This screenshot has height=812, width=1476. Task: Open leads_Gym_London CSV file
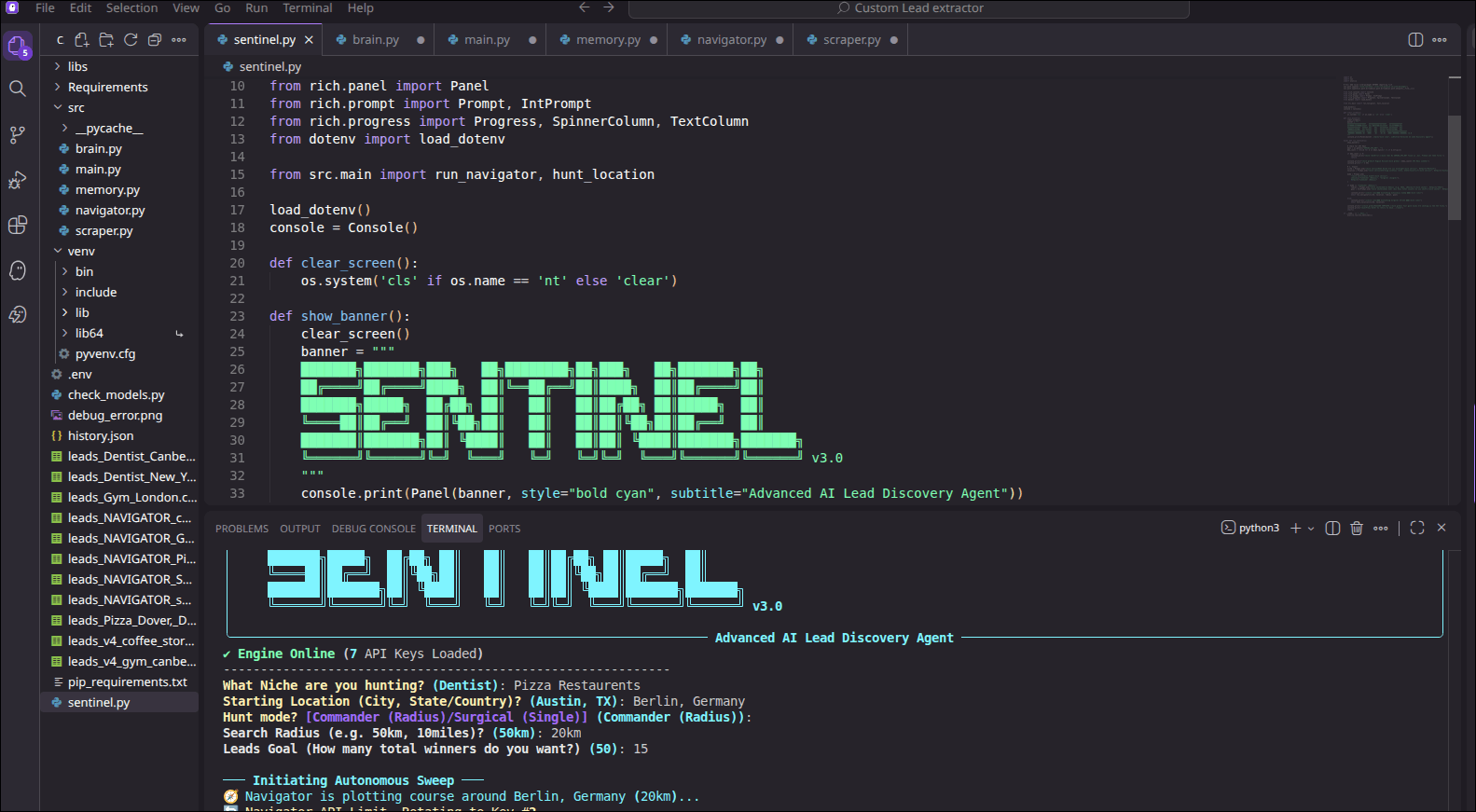point(119,497)
